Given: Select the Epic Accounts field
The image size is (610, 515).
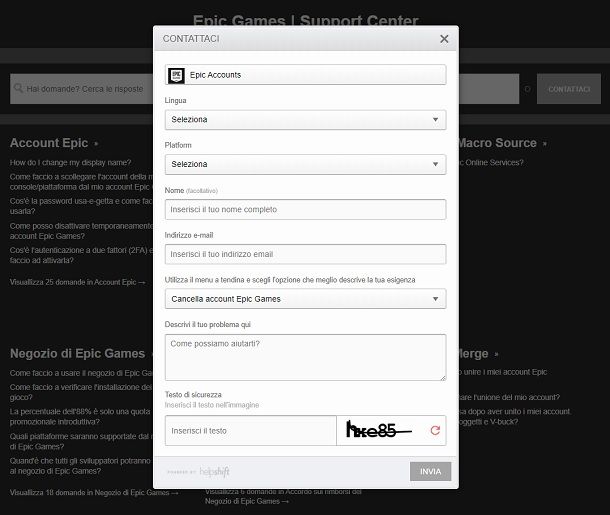Looking at the screenshot, I should pos(305,75).
